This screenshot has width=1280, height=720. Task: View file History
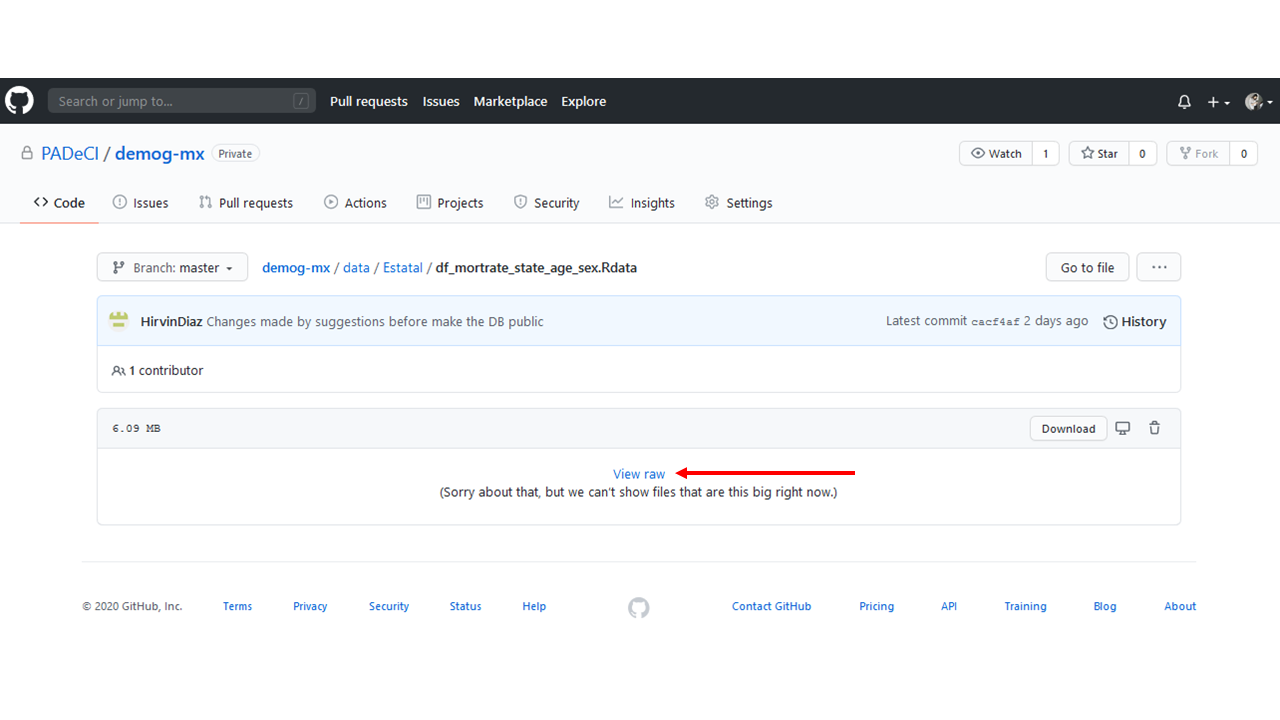point(1134,321)
